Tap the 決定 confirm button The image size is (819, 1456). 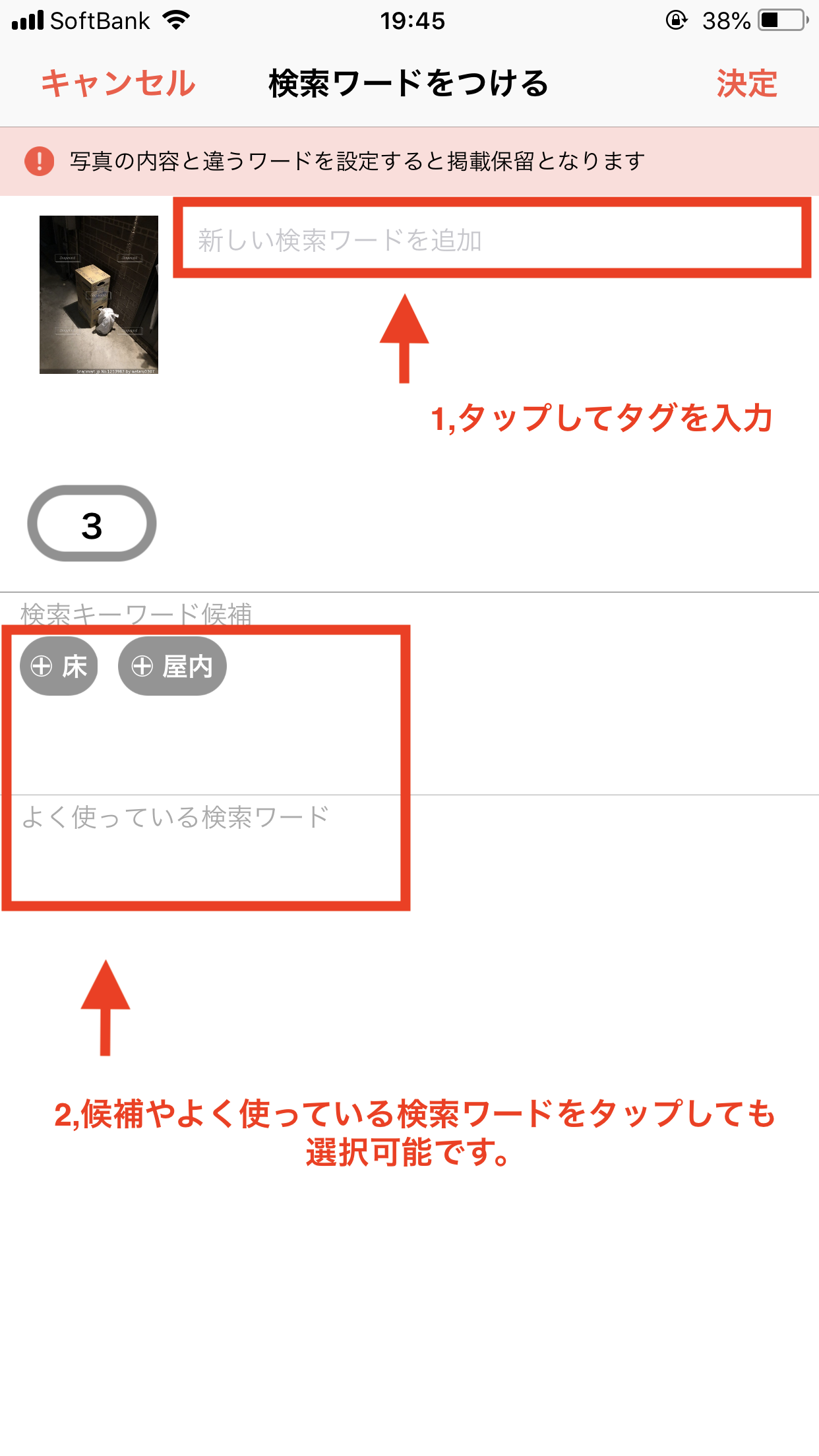click(747, 84)
